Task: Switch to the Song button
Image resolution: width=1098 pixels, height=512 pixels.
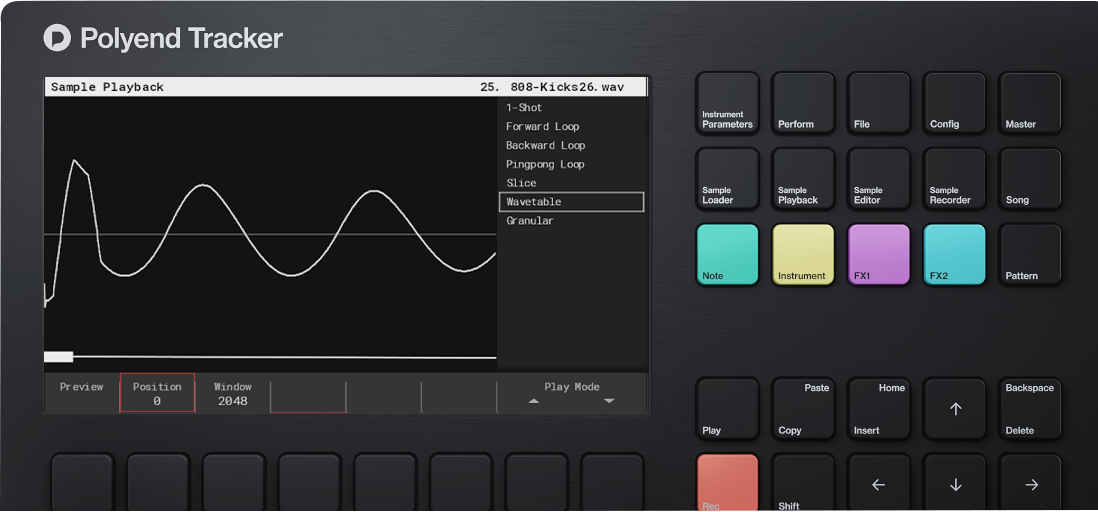Action: coord(1030,179)
